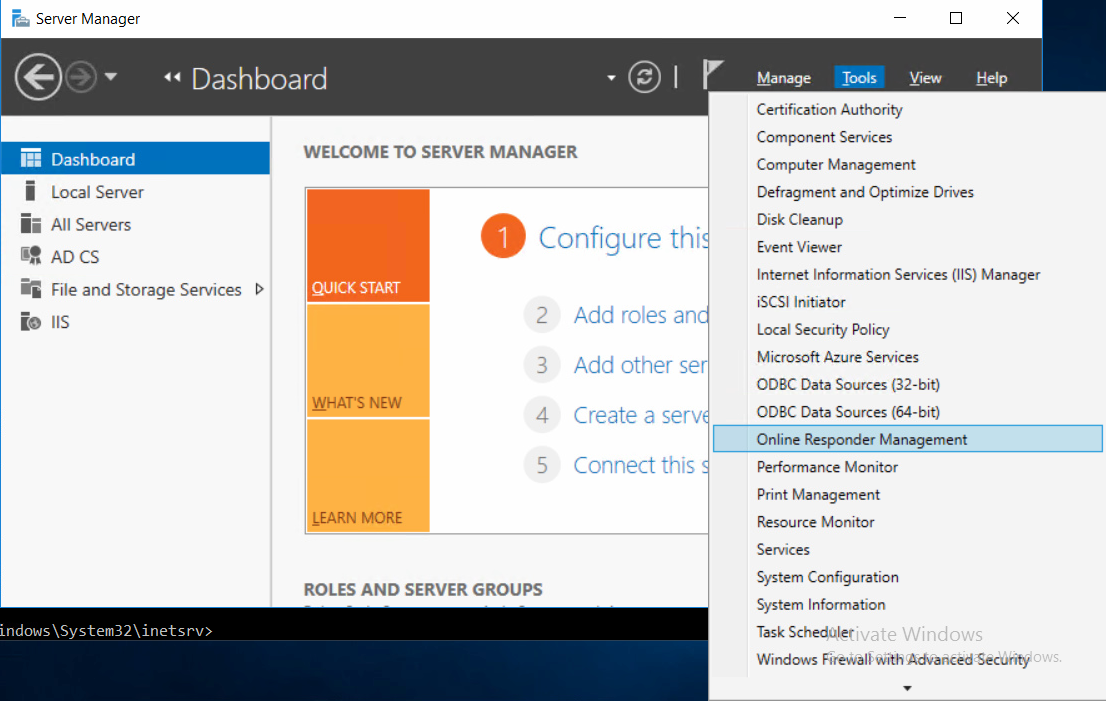The height and width of the screenshot is (701, 1106).
Task: Open the View menu
Action: tap(925, 78)
